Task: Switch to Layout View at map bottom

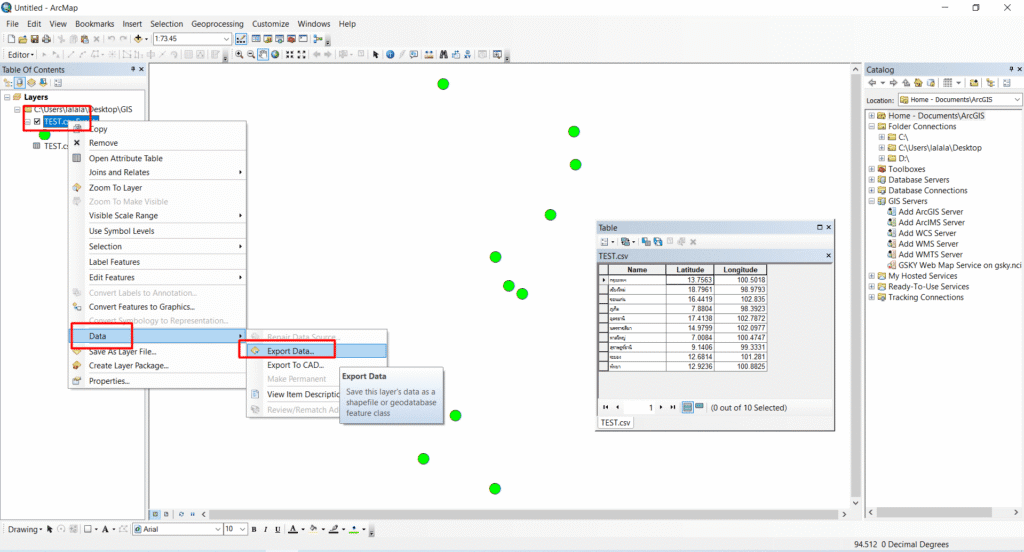Action: pyautogui.click(x=166, y=514)
